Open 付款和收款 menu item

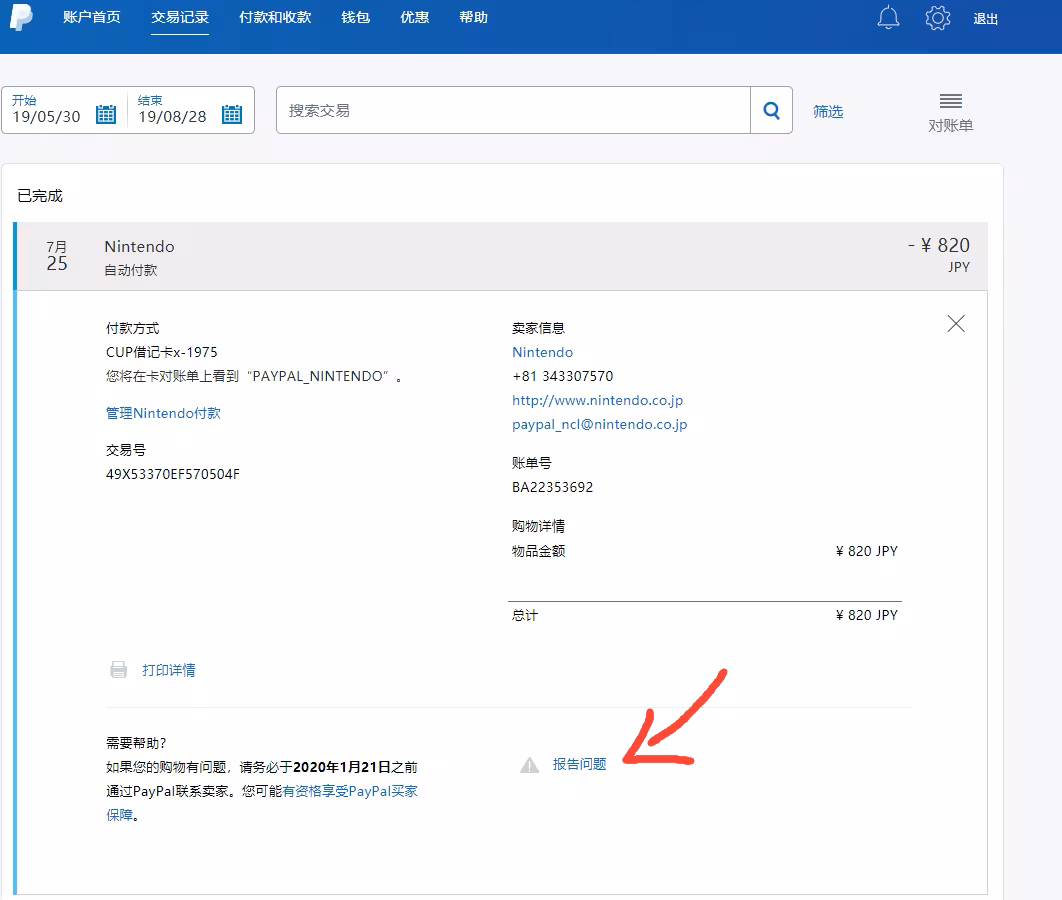click(275, 17)
